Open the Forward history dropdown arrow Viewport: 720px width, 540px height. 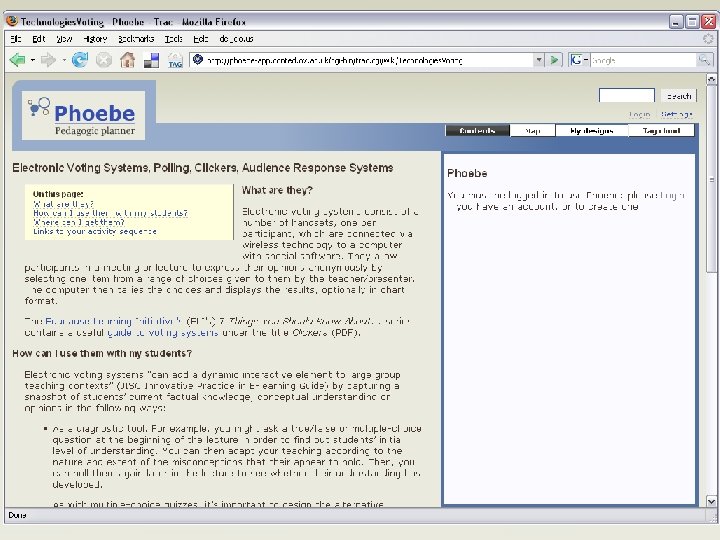pyautogui.click(x=64, y=60)
